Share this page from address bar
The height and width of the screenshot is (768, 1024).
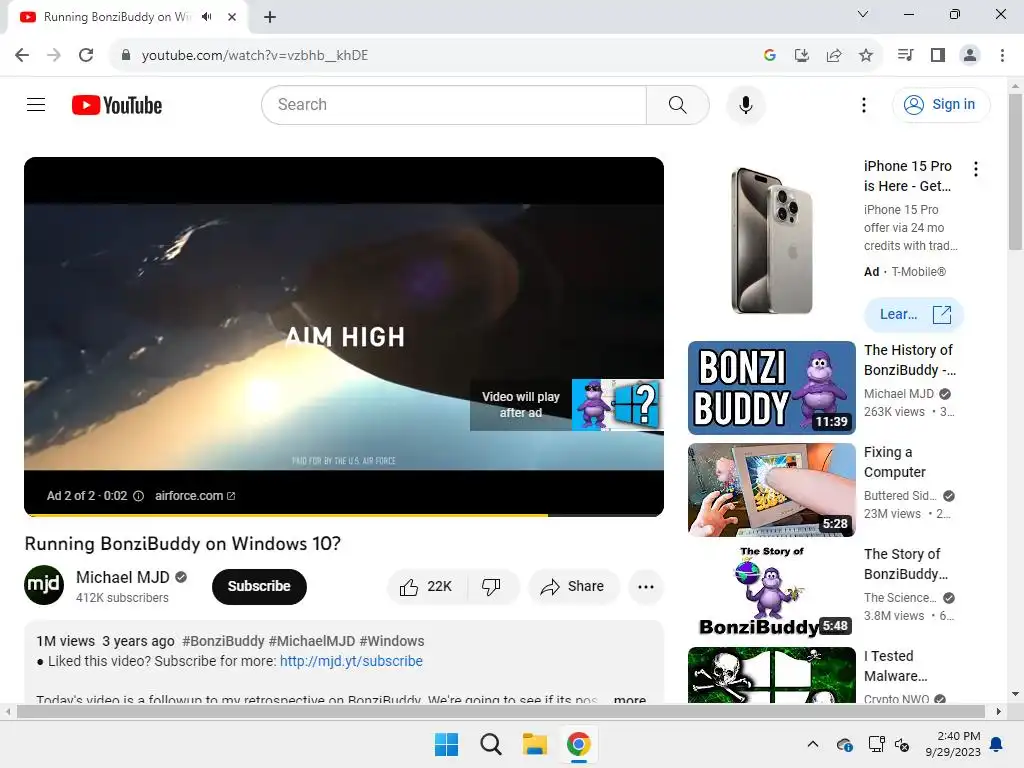tap(834, 55)
